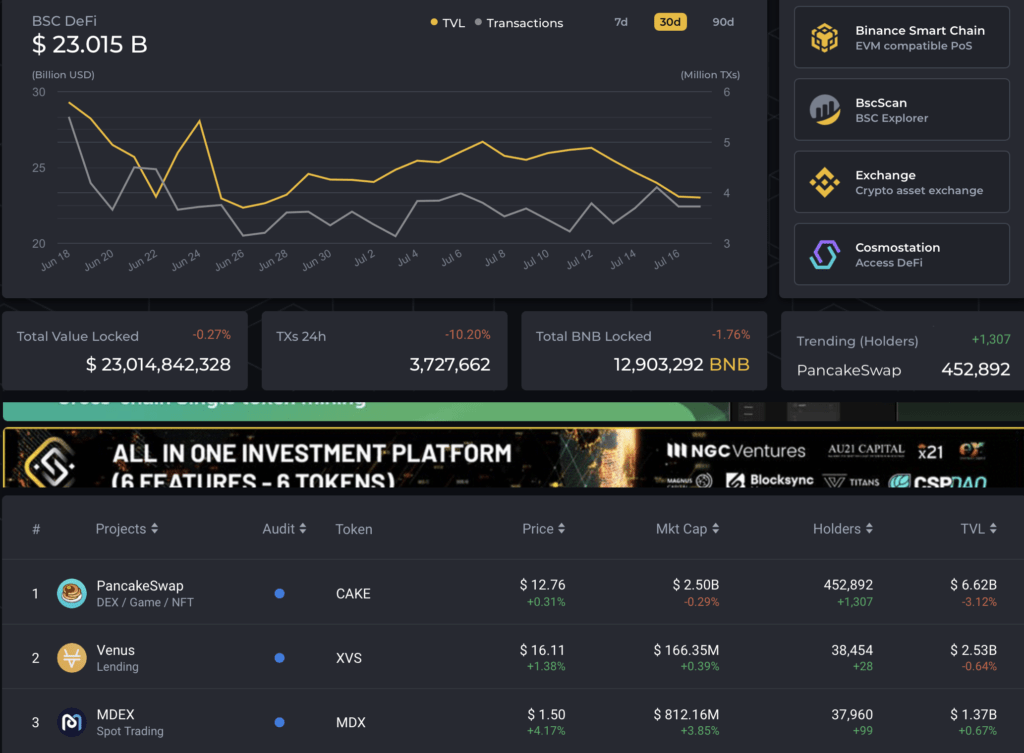The image size is (1024, 753).
Task: Click the MDEX project logo
Action: coord(72,722)
